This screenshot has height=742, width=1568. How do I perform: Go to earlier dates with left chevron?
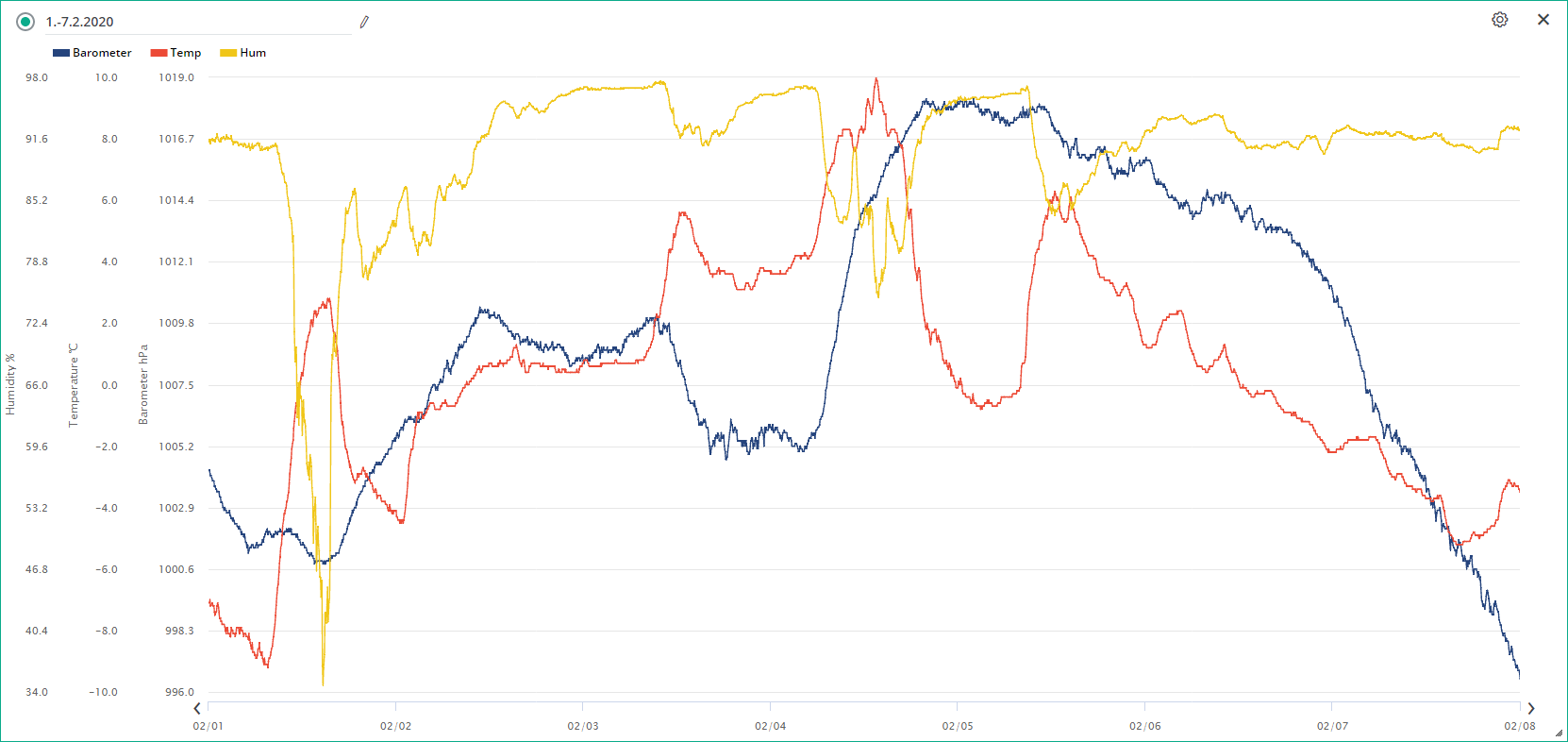click(197, 708)
